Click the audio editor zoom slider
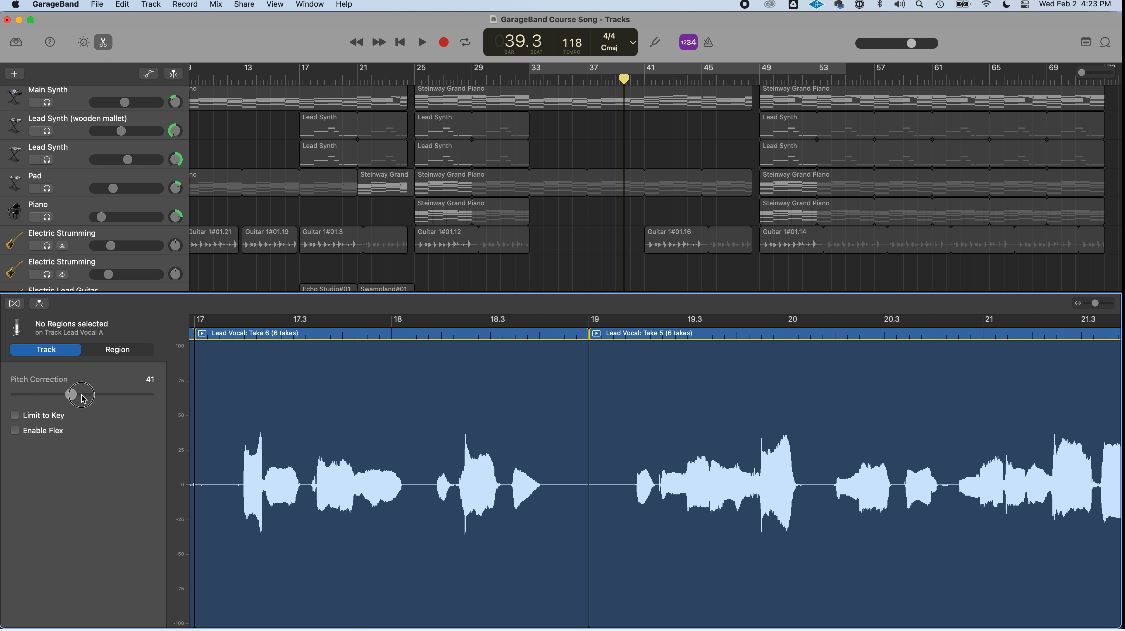The height and width of the screenshot is (631, 1125). click(1095, 304)
